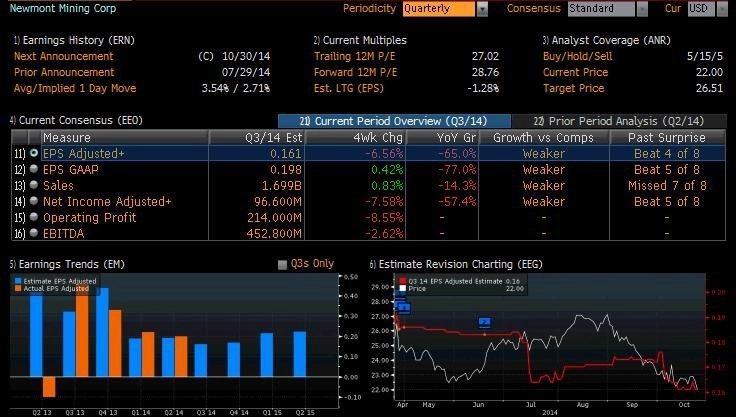The image size is (736, 417).
Task: Click the 4Wk Chg column header
Action: 355,138
